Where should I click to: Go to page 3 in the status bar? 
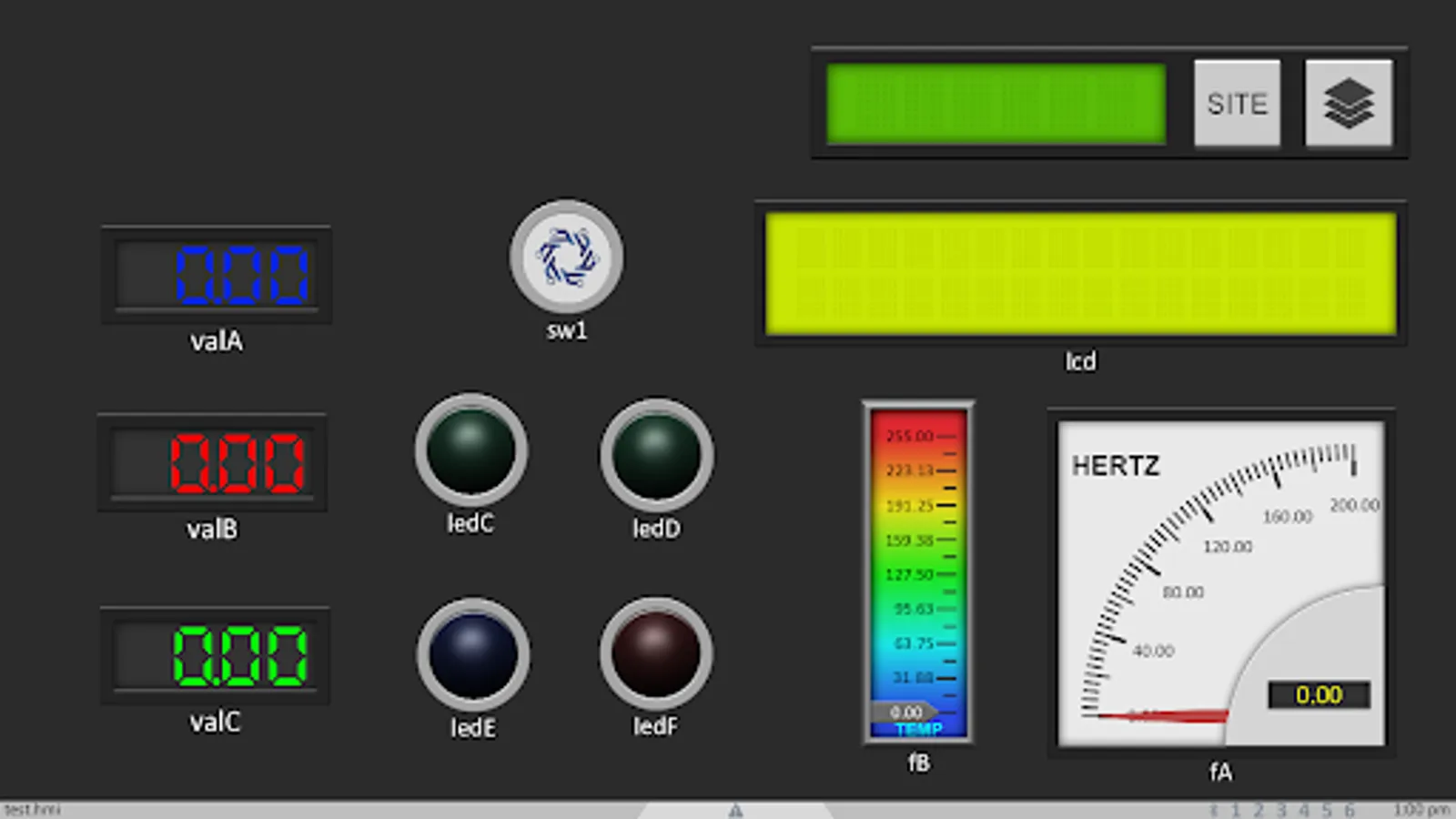click(x=1281, y=810)
